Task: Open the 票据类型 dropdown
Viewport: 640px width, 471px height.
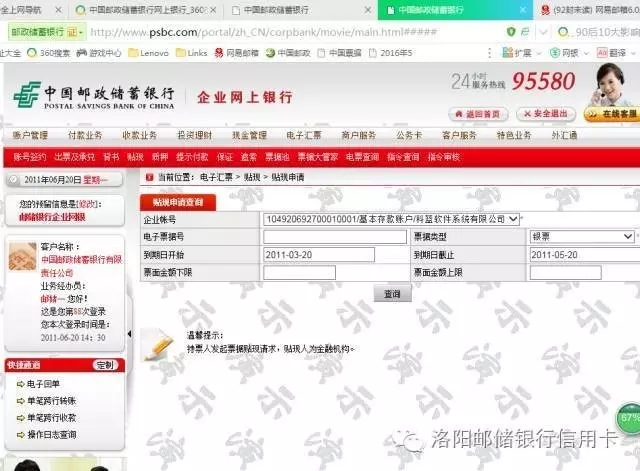Action: point(628,236)
